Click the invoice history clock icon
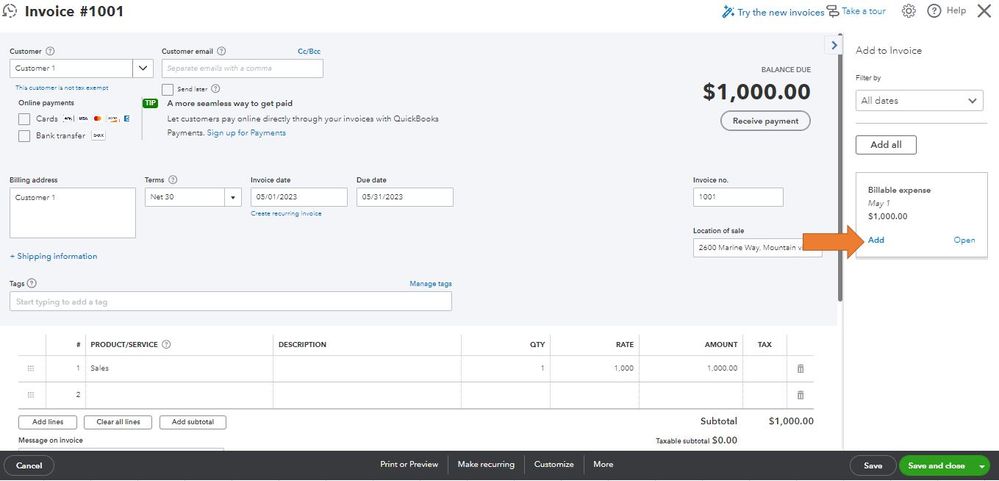 coord(10,12)
